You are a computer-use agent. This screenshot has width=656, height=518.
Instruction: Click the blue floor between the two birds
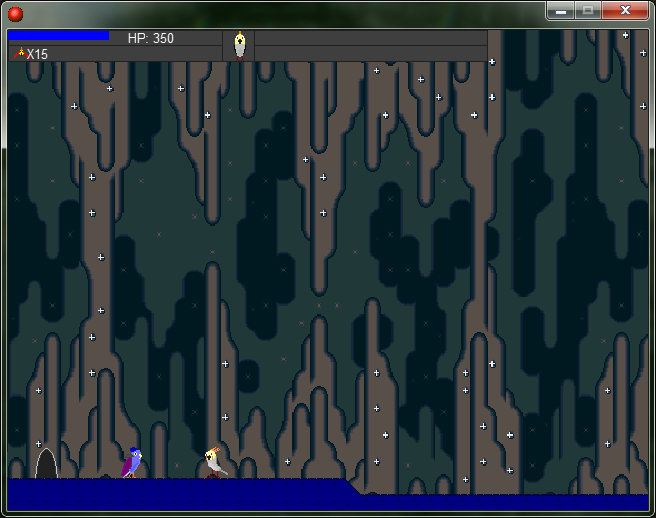(x=172, y=492)
